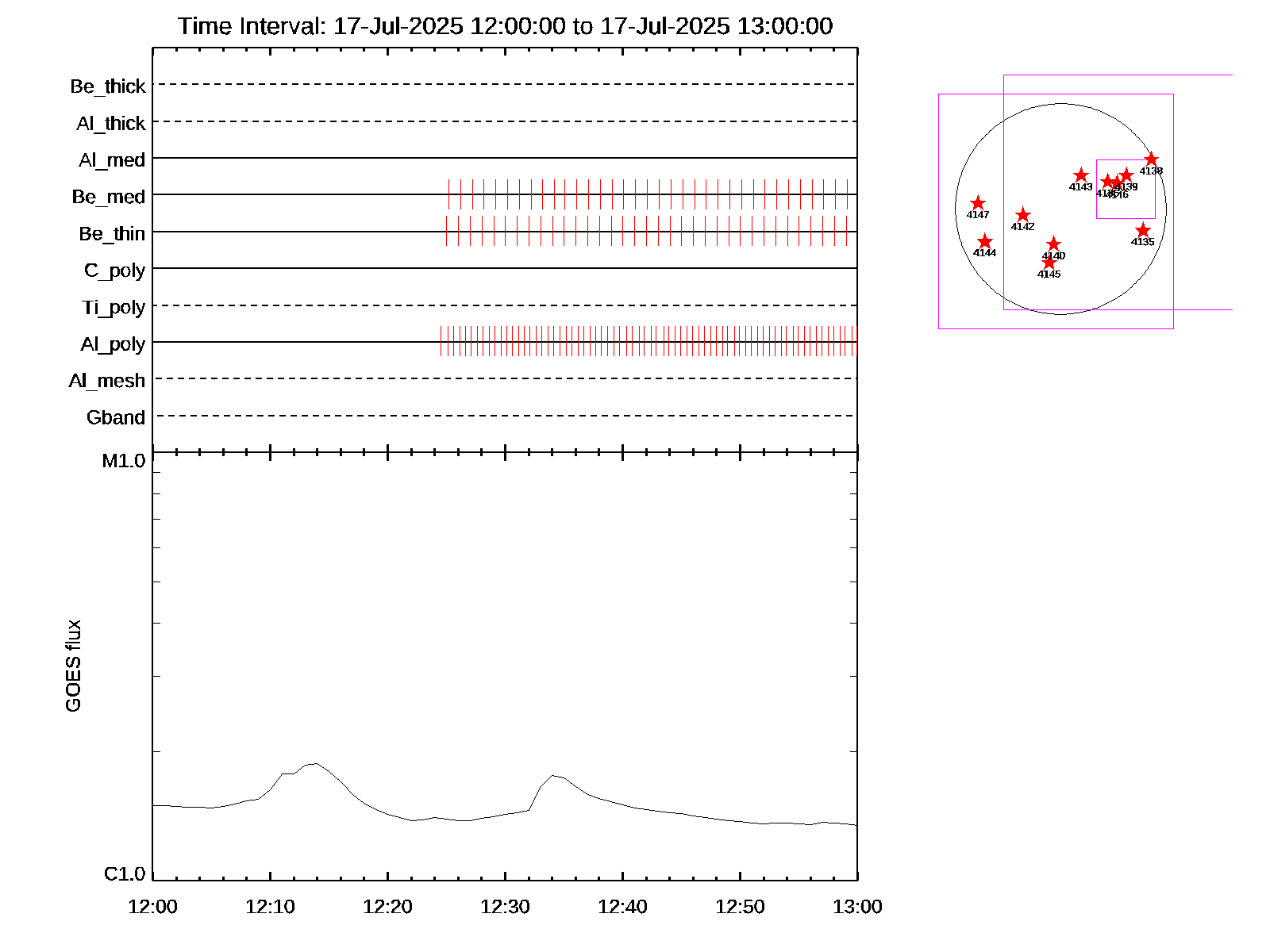Select active region 4138 star on limb
Screen dimensions: 1270x952
coord(1151,159)
